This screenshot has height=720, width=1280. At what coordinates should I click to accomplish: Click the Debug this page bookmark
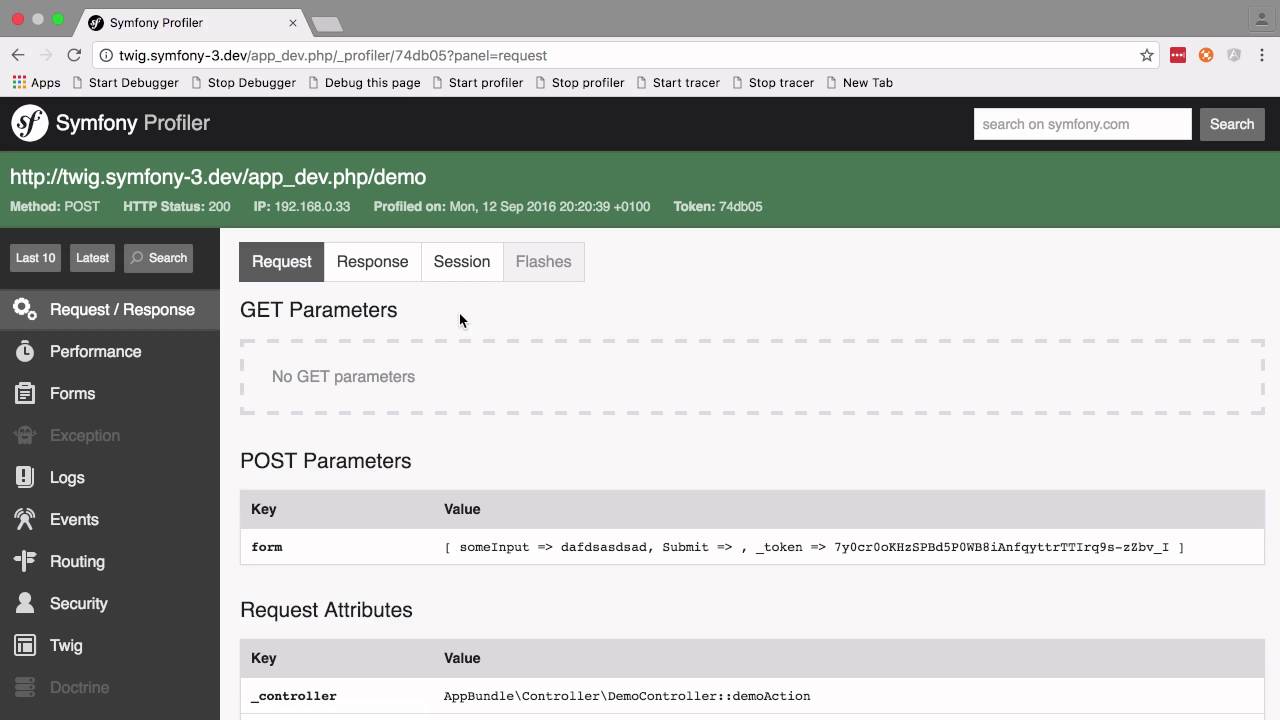tap(364, 82)
